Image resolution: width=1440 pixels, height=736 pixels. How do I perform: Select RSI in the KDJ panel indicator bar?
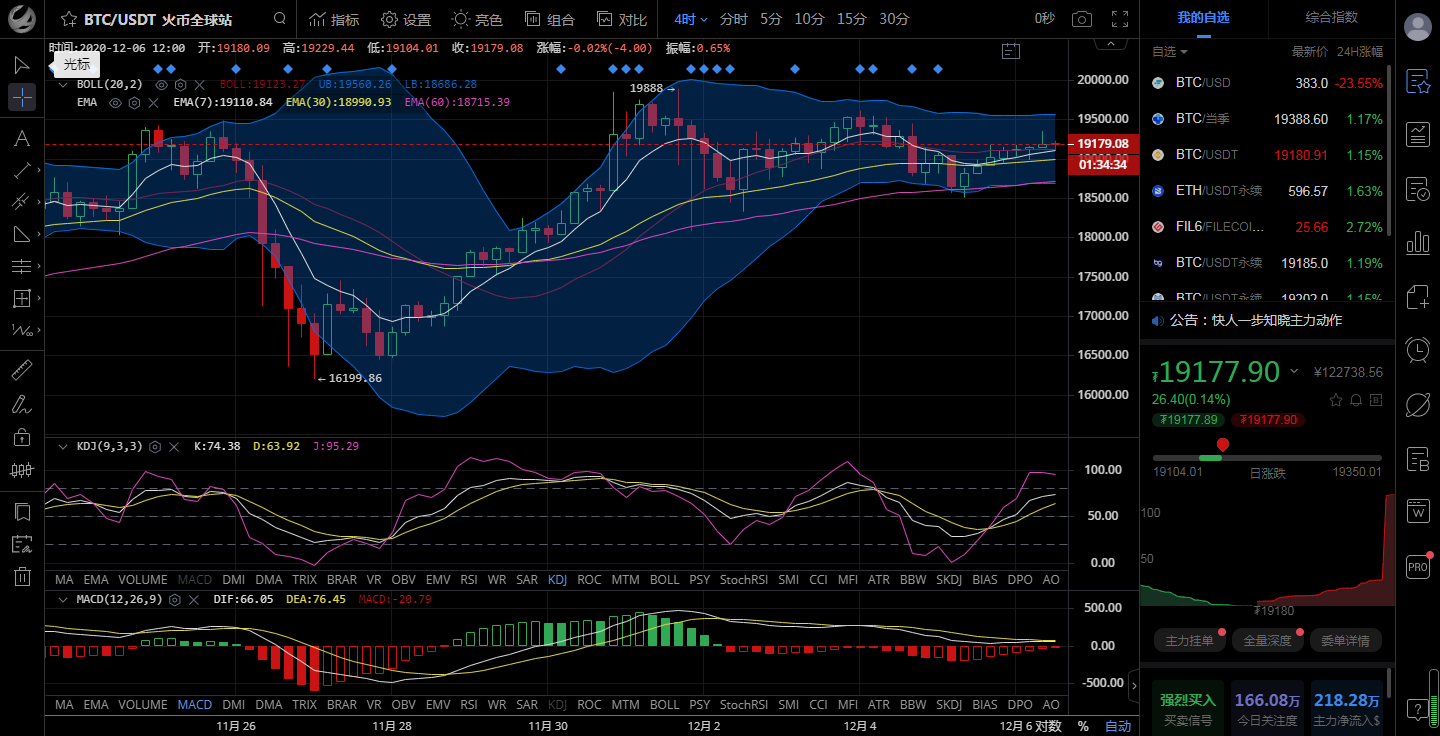(469, 579)
